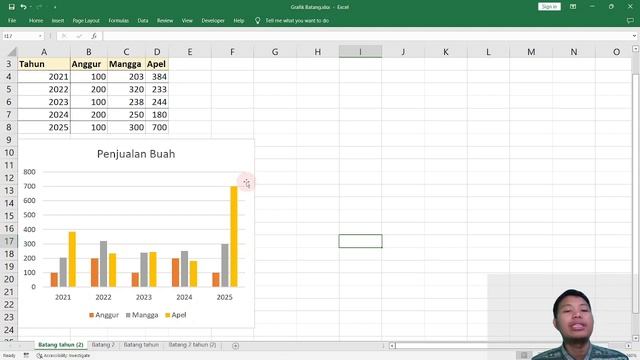
Task: Select the Batang tahun (2) sheet tab
Action: [60, 345]
